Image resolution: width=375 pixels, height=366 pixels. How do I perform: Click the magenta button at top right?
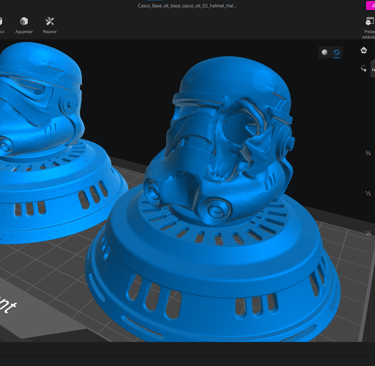(x=371, y=5)
